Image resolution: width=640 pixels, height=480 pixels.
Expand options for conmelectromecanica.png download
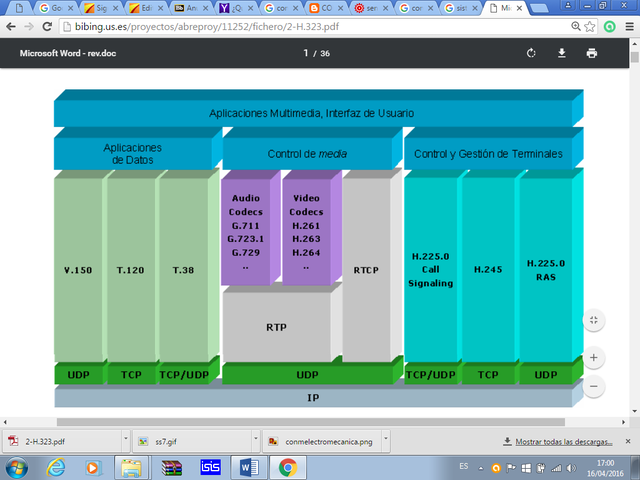[x=385, y=439]
